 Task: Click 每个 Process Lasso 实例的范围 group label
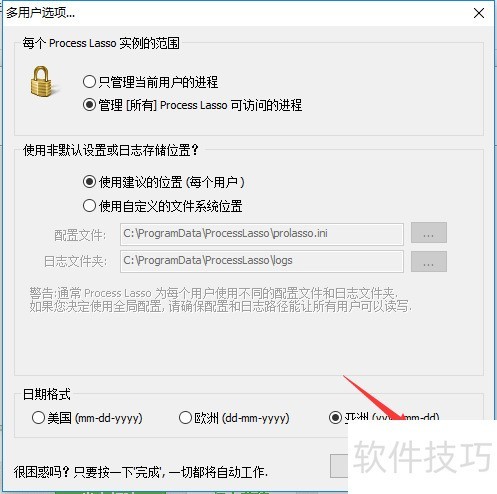[x=101, y=43]
